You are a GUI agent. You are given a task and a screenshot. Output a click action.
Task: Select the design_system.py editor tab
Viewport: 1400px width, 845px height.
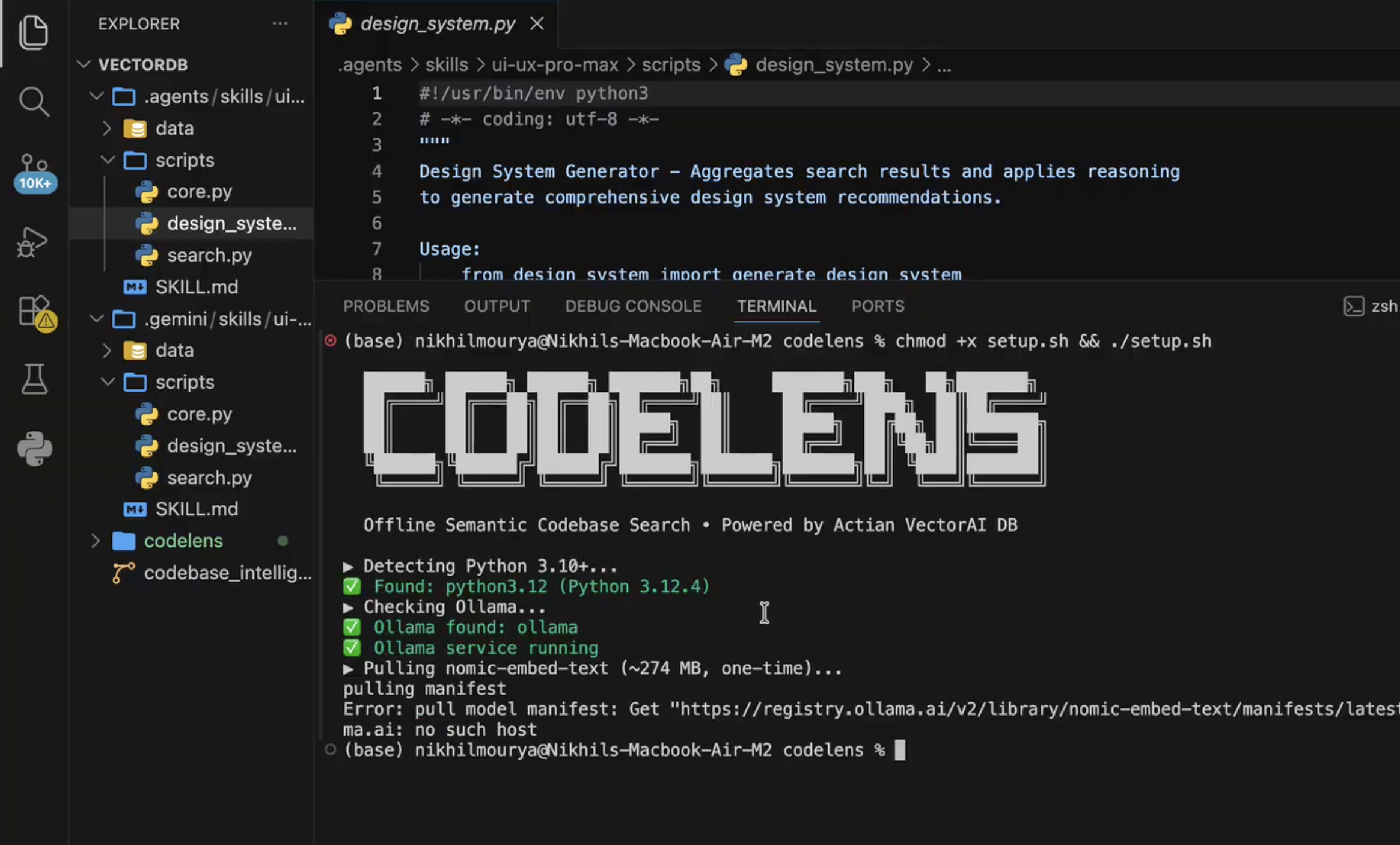437,23
